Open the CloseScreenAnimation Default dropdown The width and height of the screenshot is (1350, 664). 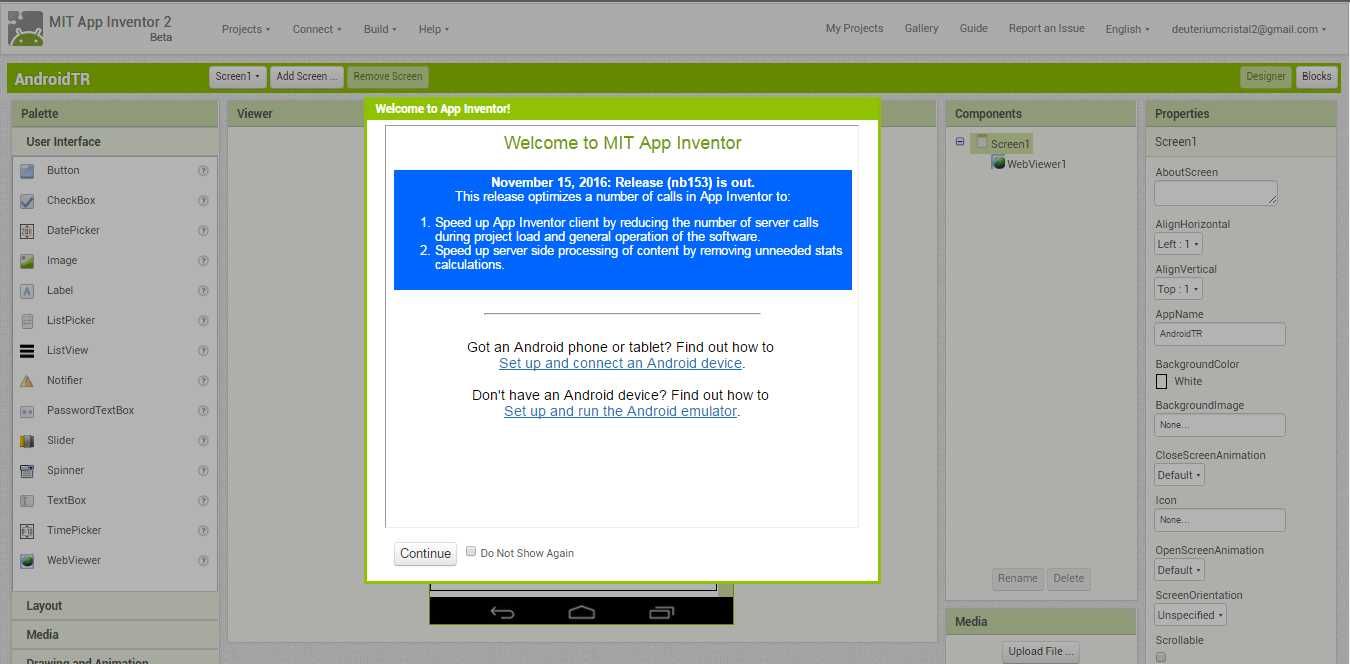click(x=1180, y=475)
